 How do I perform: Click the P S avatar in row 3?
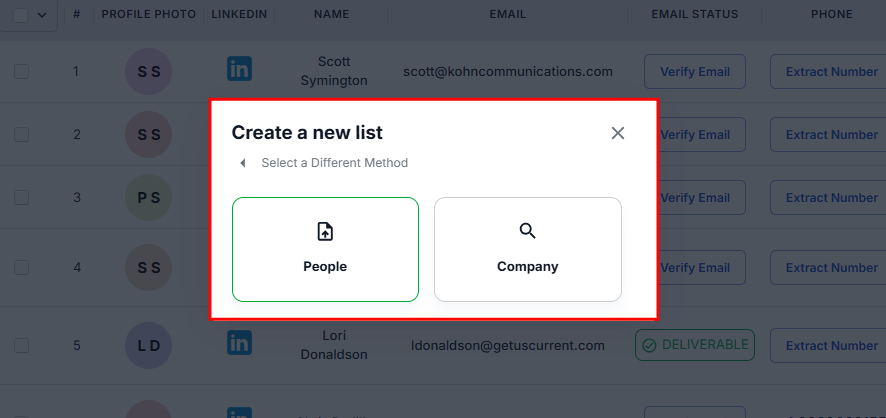point(149,198)
